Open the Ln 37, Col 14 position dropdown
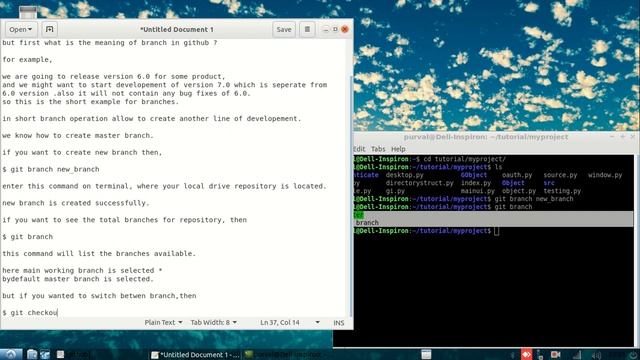The width and height of the screenshot is (640, 360). coord(290,322)
